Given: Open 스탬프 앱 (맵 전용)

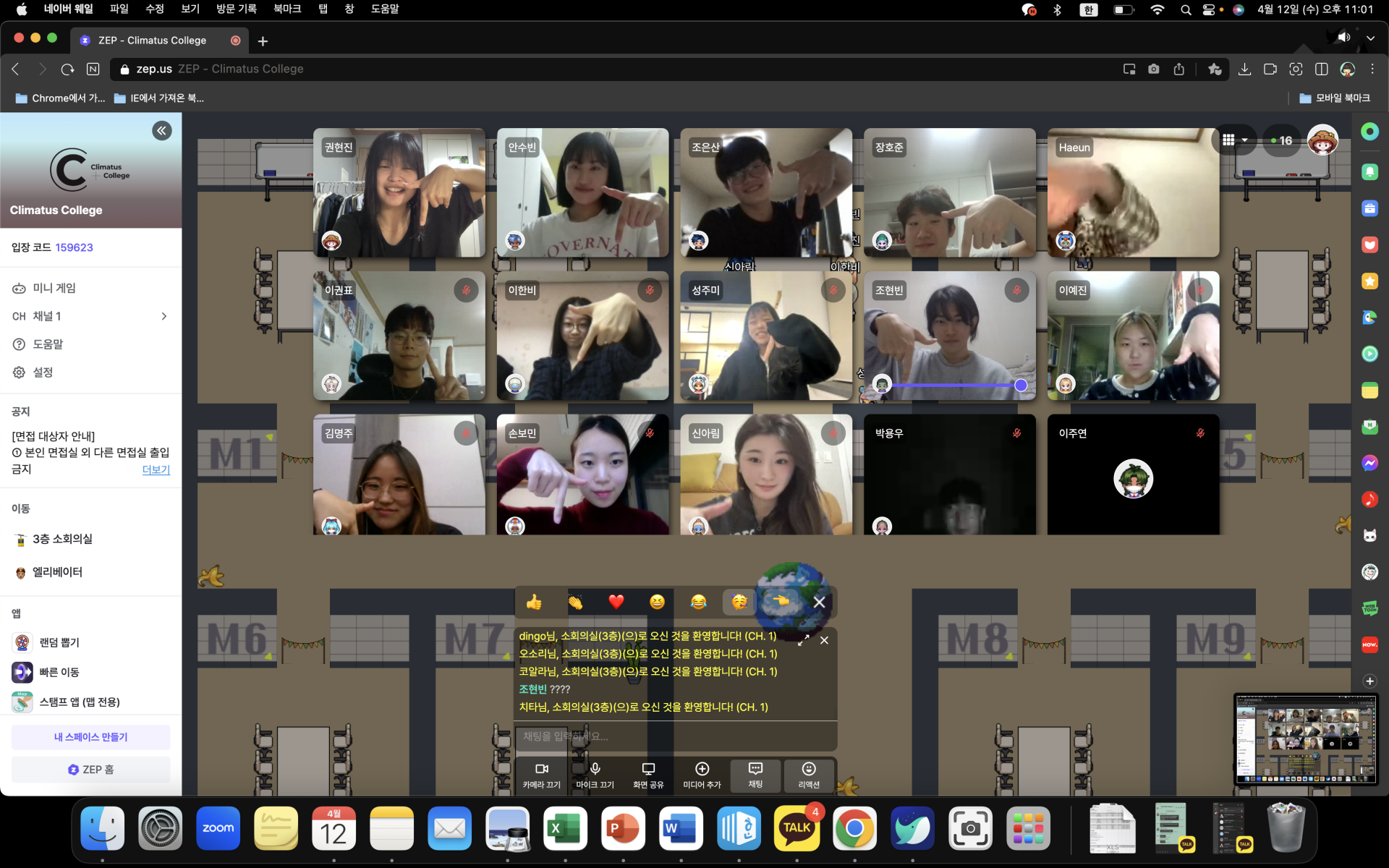Looking at the screenshot, I should click(x=90, y=702).
